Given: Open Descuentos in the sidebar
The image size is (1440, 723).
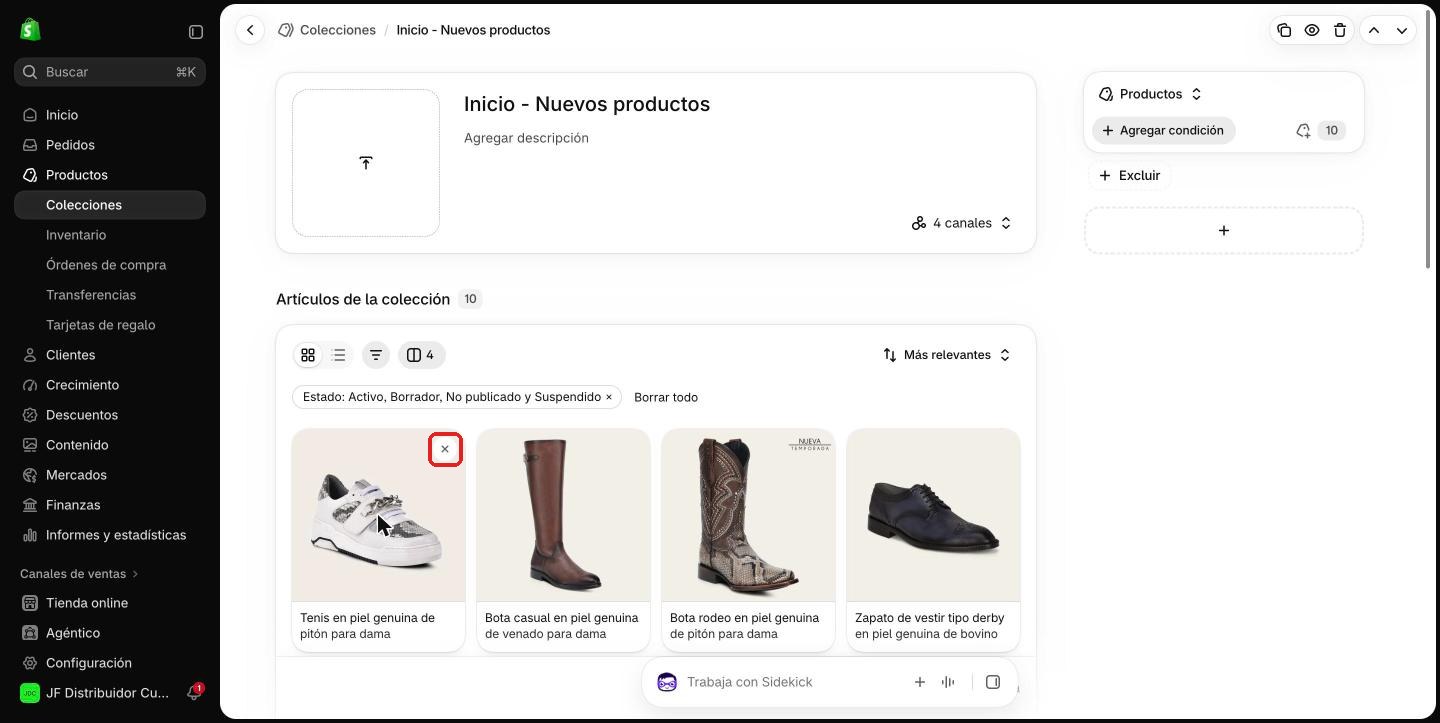Looking at the screenshot, I should point(110,415).
